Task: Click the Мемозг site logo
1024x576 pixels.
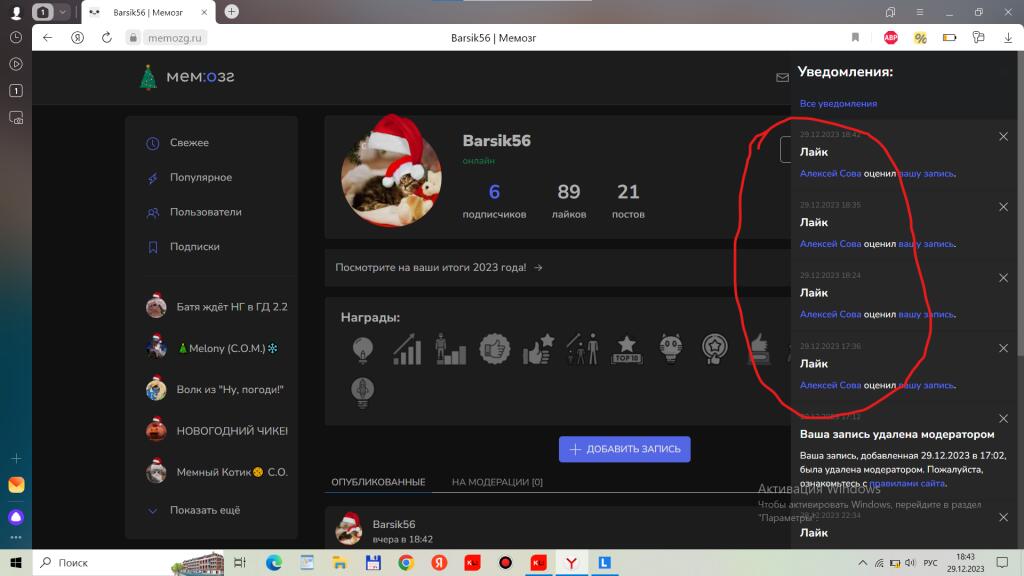Action: point(187,77)
